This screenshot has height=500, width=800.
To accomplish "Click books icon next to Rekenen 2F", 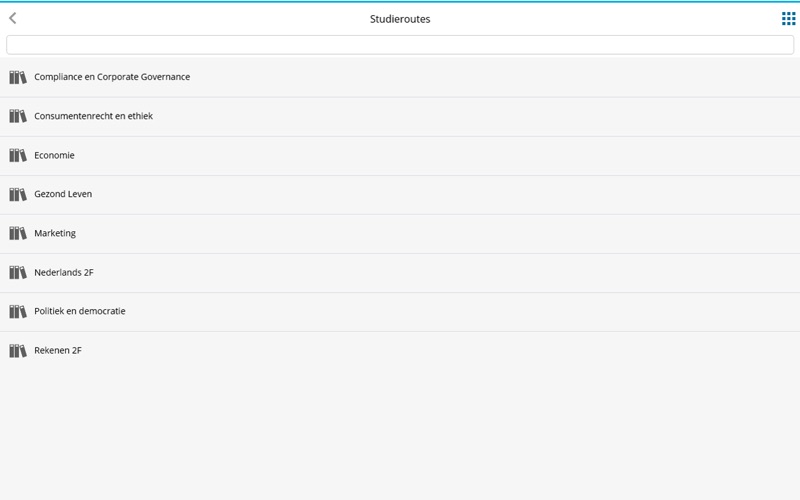I will (18, 351).
